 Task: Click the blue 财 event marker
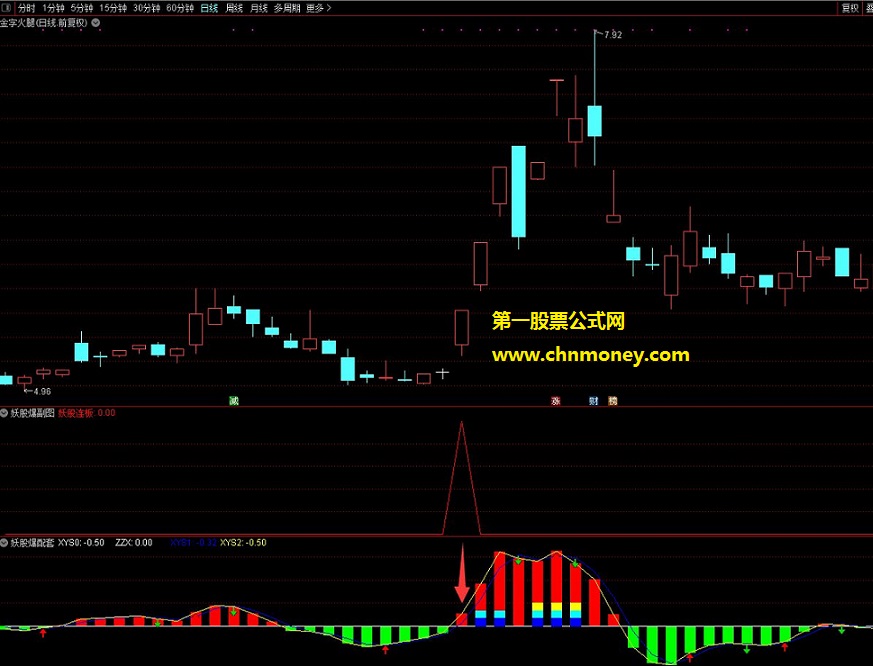coord(594,400)
